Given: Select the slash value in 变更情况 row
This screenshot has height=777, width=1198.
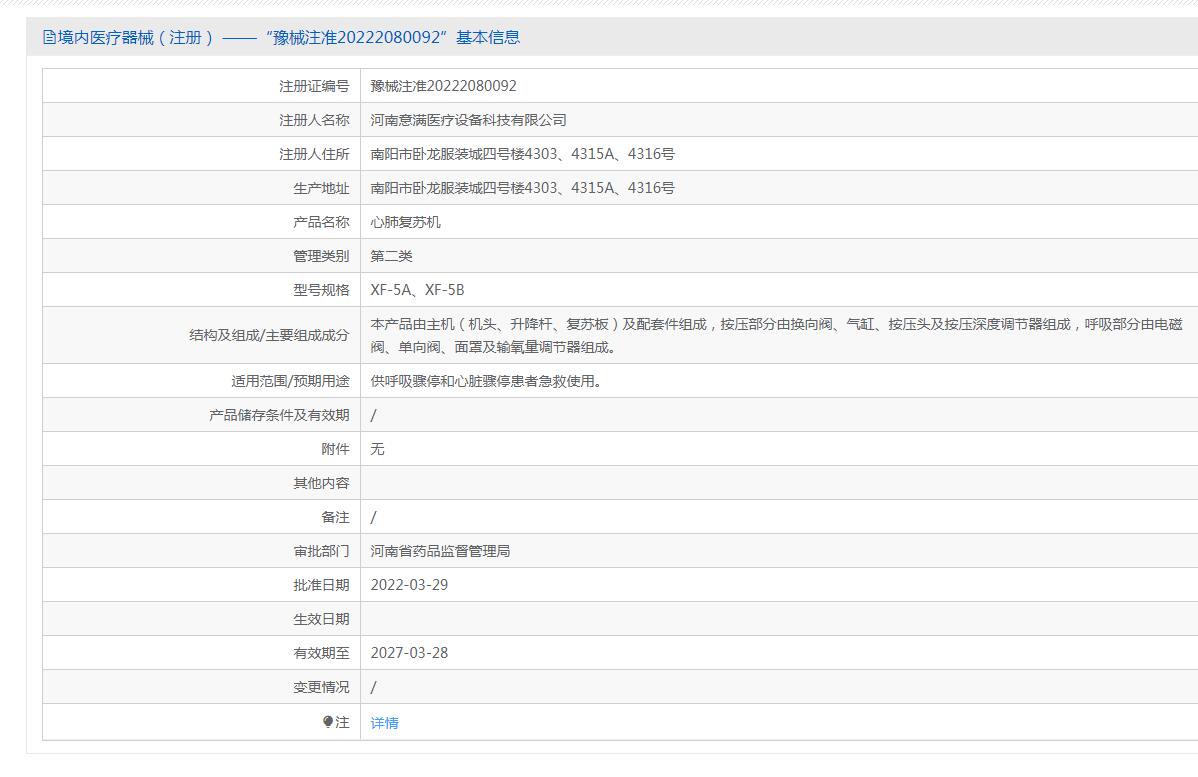Looking at the screenshot, I should [x=374, y=687].
